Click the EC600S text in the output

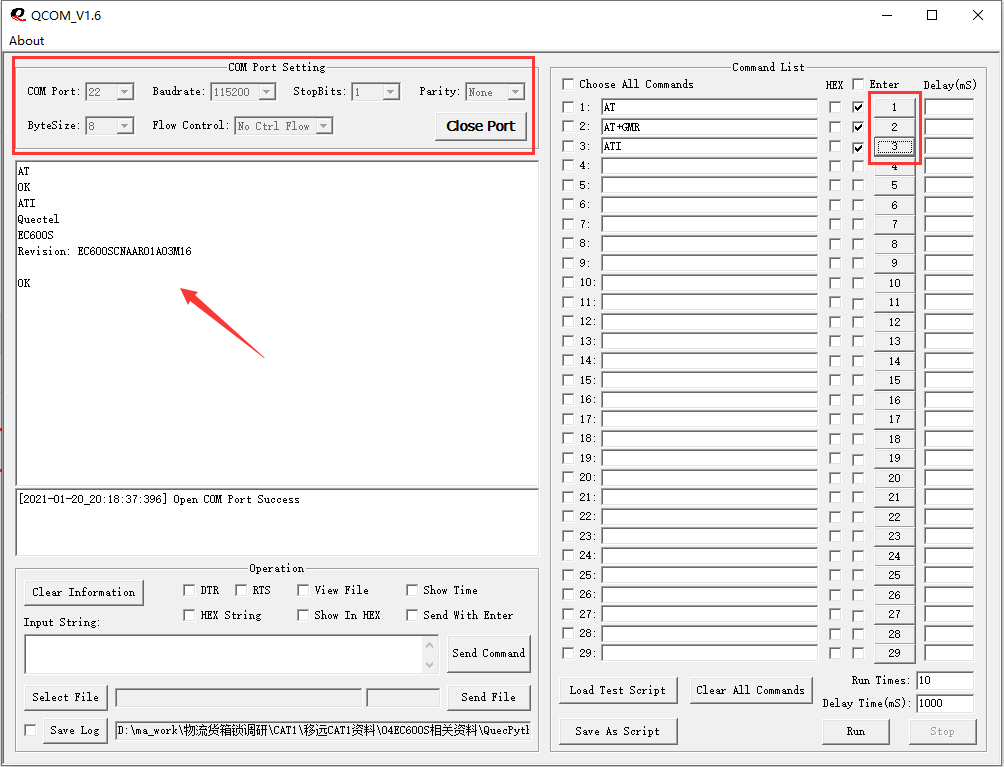point(36,236)
